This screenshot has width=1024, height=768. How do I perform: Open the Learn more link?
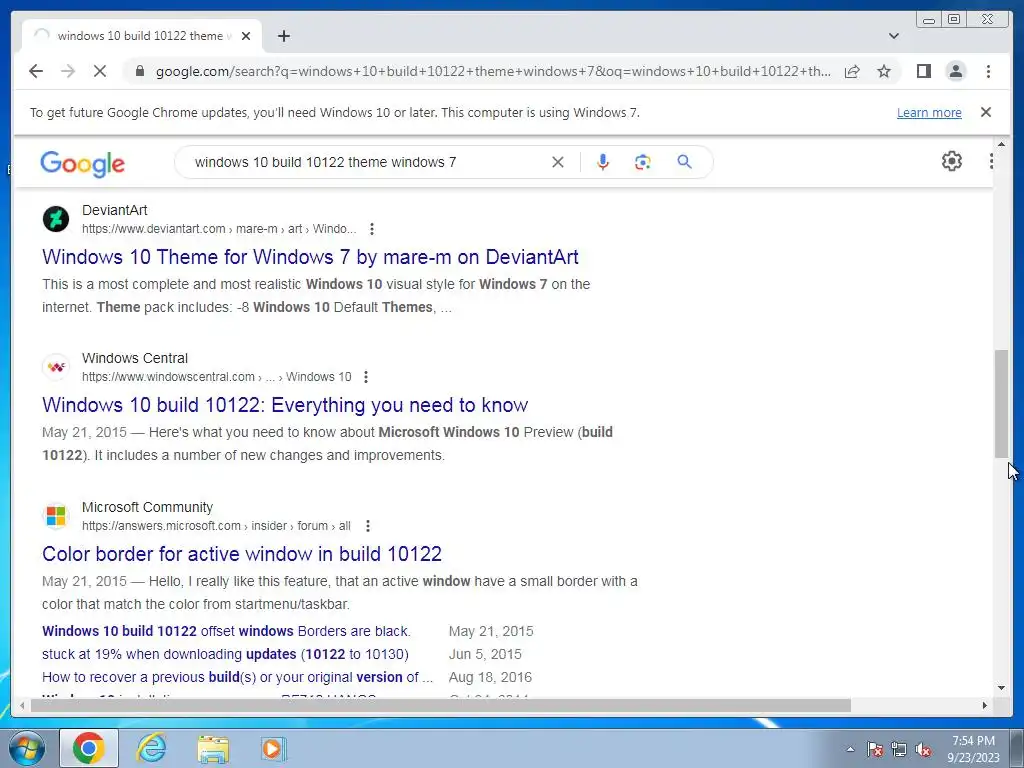point(929,112)
